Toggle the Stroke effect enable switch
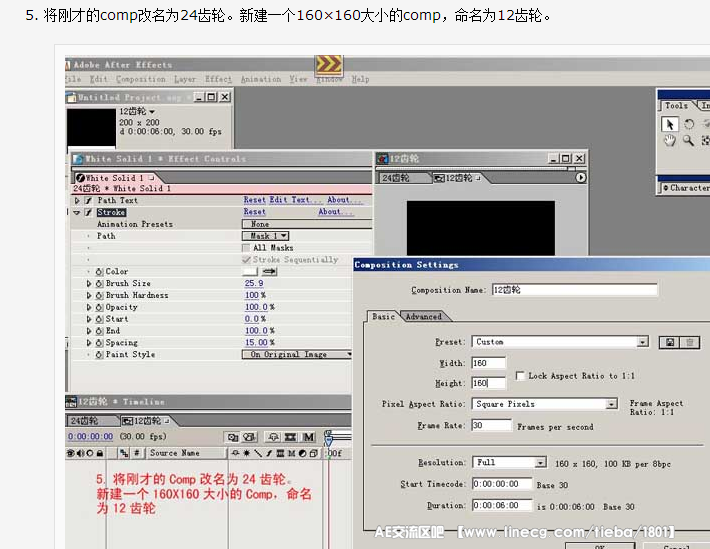 89,212
